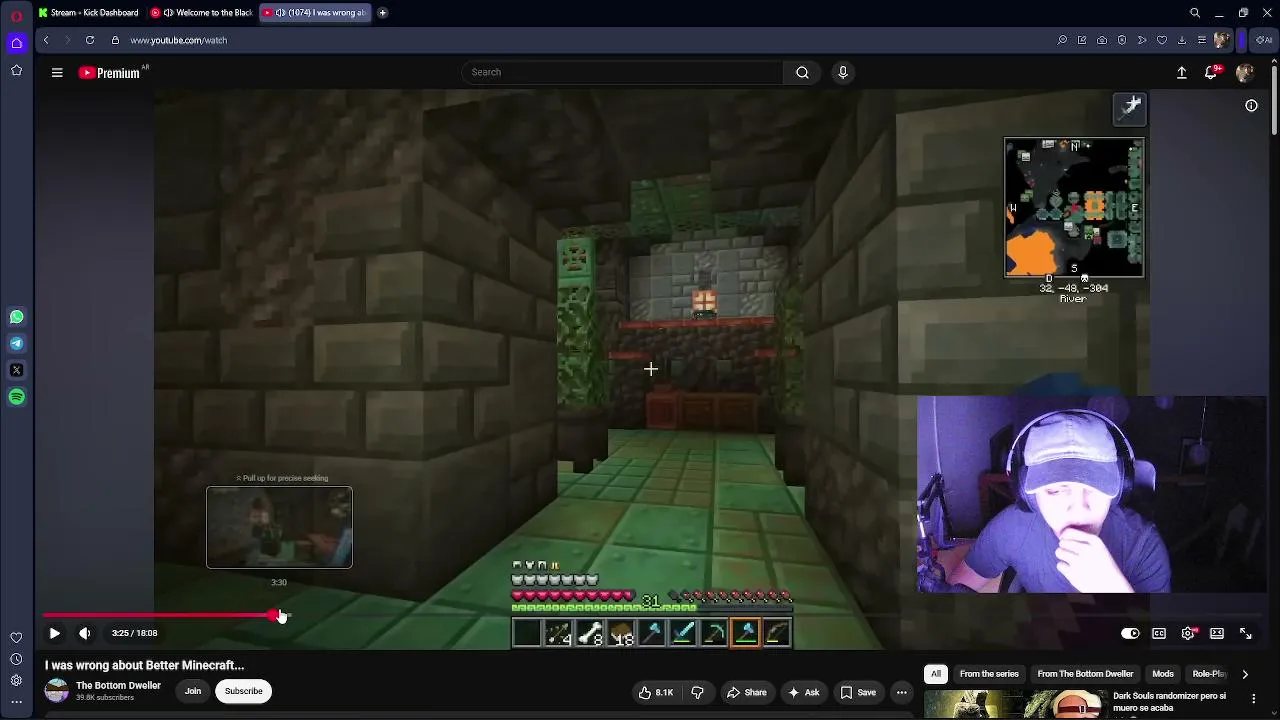Go back to the previous page
Viewport: 1280px width, 720px height.
pyautogui.click(x=46, y=40)
